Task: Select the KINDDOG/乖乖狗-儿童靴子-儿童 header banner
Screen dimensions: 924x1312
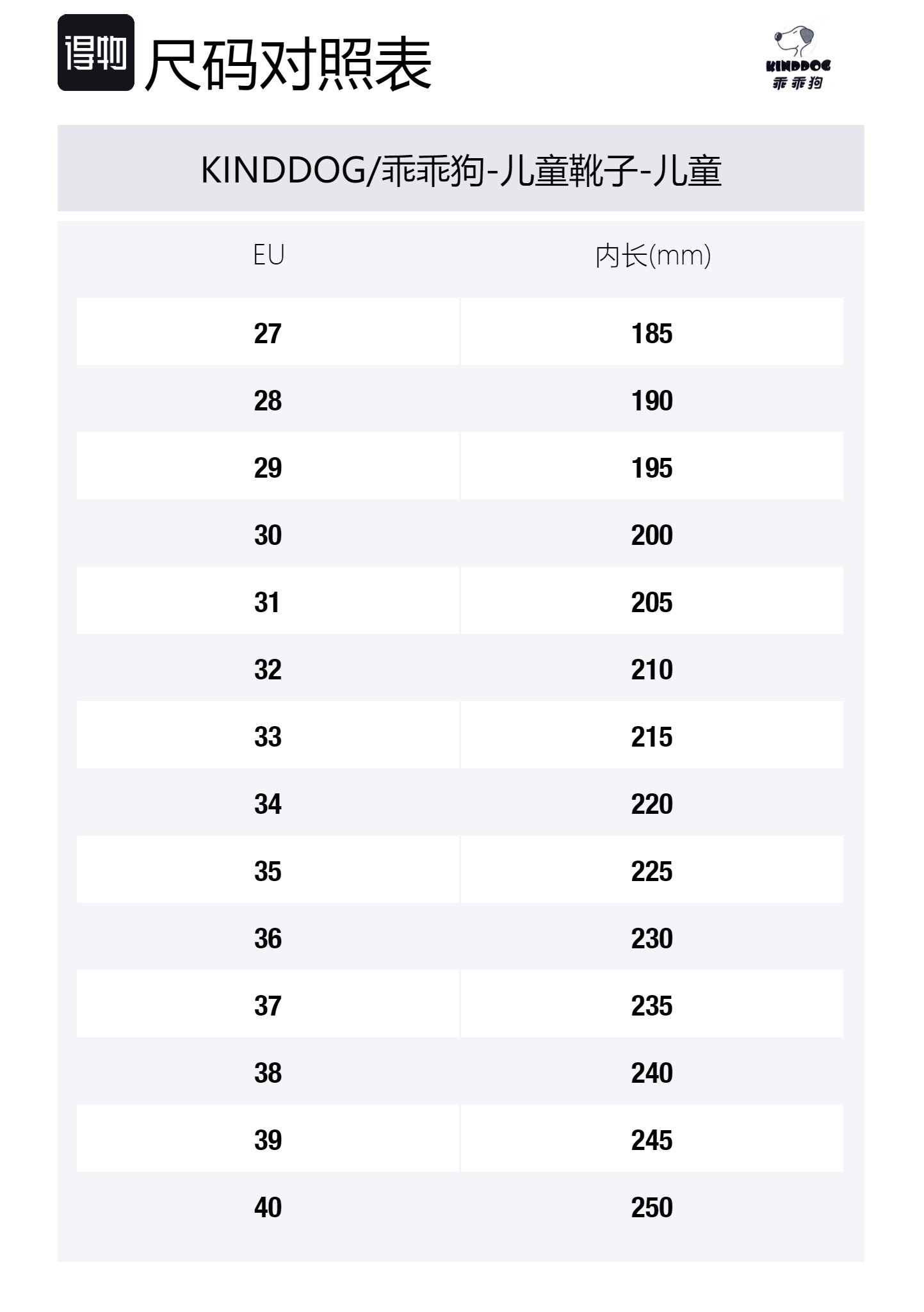Action: [x=461, y=170]
